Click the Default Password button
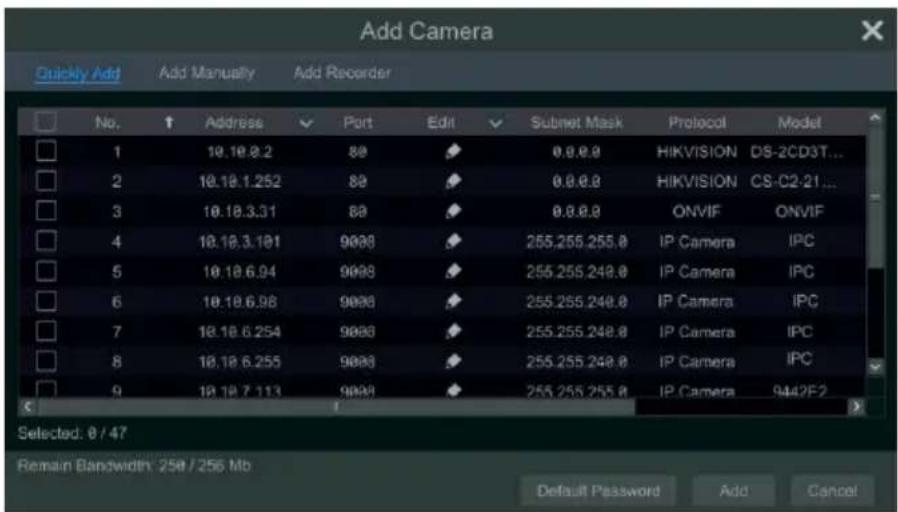This screenshot has height=512, width=898. (598, 491)
